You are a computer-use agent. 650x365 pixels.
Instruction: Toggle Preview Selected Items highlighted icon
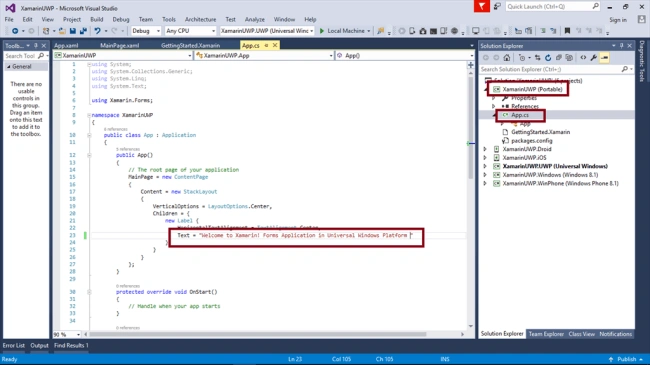pyautogui.click(x=604, y=58)
